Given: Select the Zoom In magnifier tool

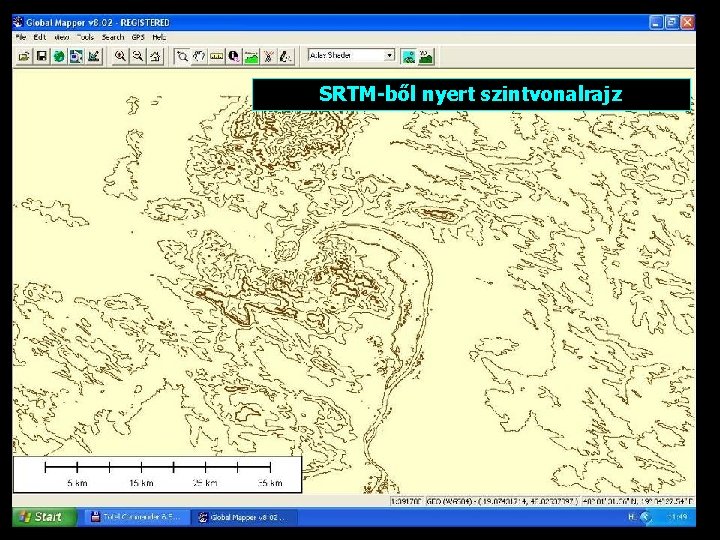Looking at the screenshot, I should tap(120, 56).
